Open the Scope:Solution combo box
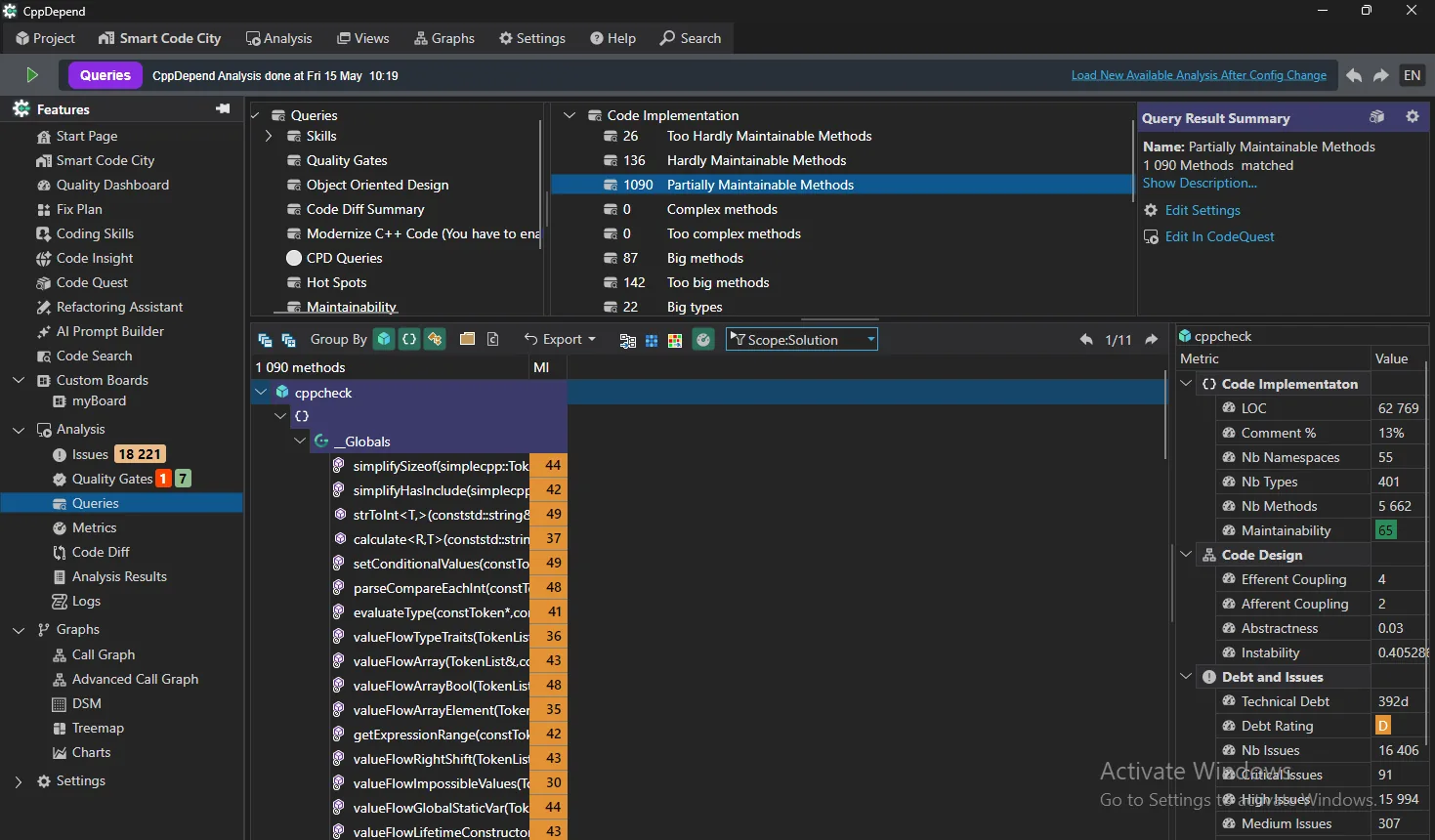The image size is (1435, 840). [x=802, y=339]
